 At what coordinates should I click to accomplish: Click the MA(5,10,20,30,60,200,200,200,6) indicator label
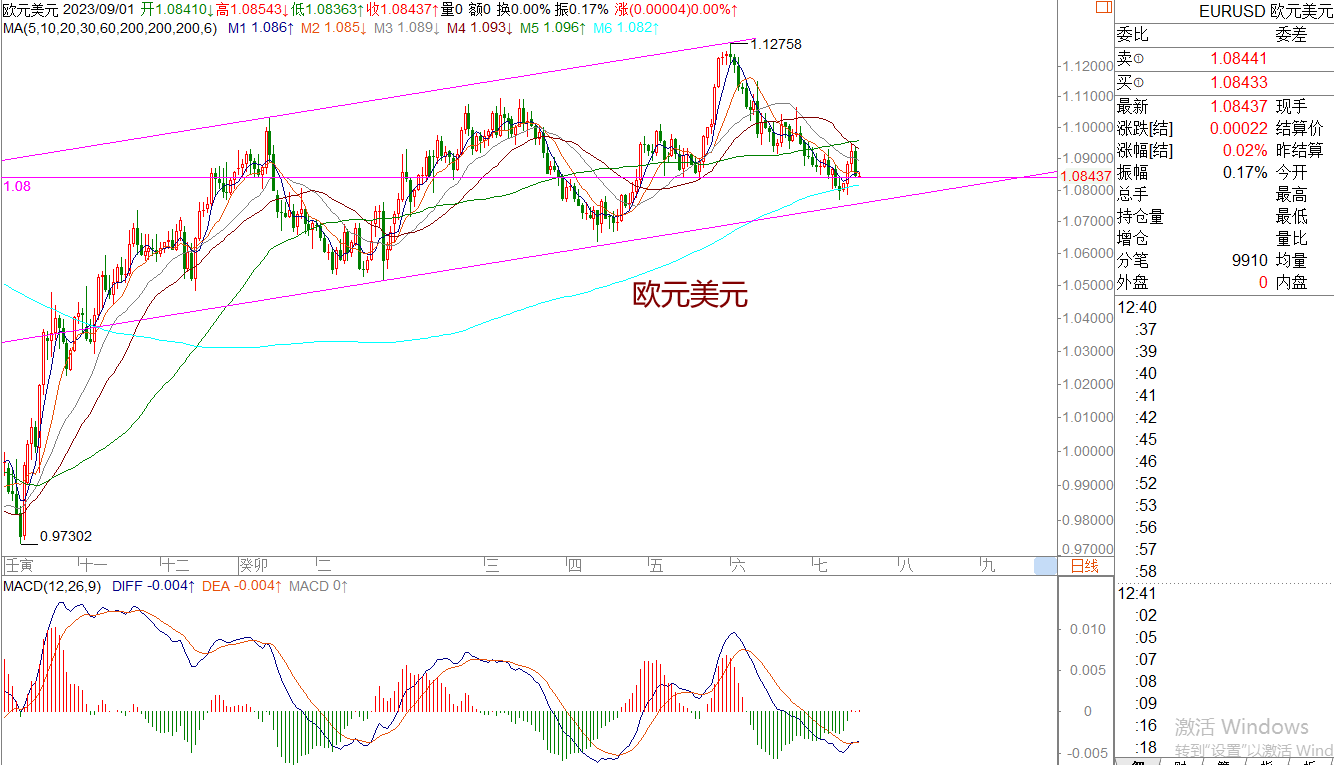coord(110,27)
